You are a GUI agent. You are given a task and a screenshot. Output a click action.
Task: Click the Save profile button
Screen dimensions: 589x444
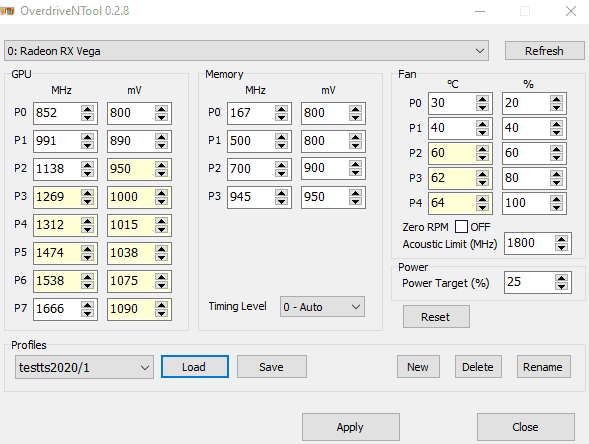pos(272,367)
